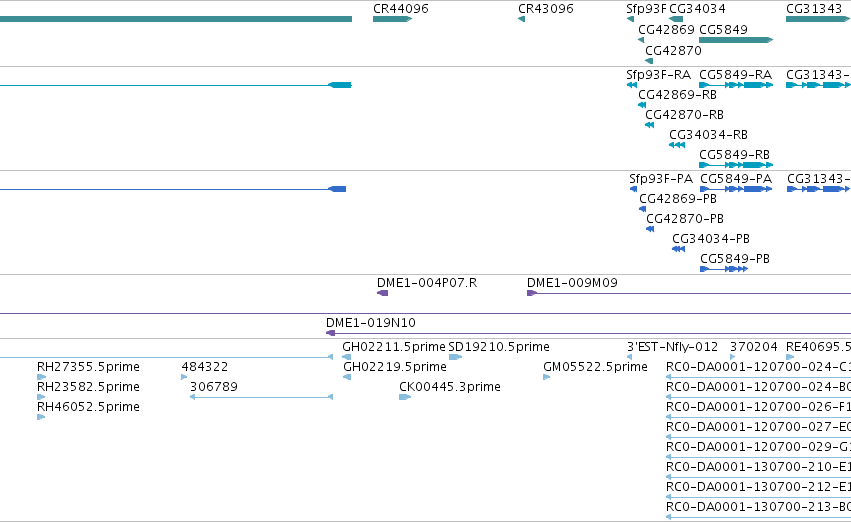
Task: Open transcript label Sfp93F-RA
Action: point(658,74)
